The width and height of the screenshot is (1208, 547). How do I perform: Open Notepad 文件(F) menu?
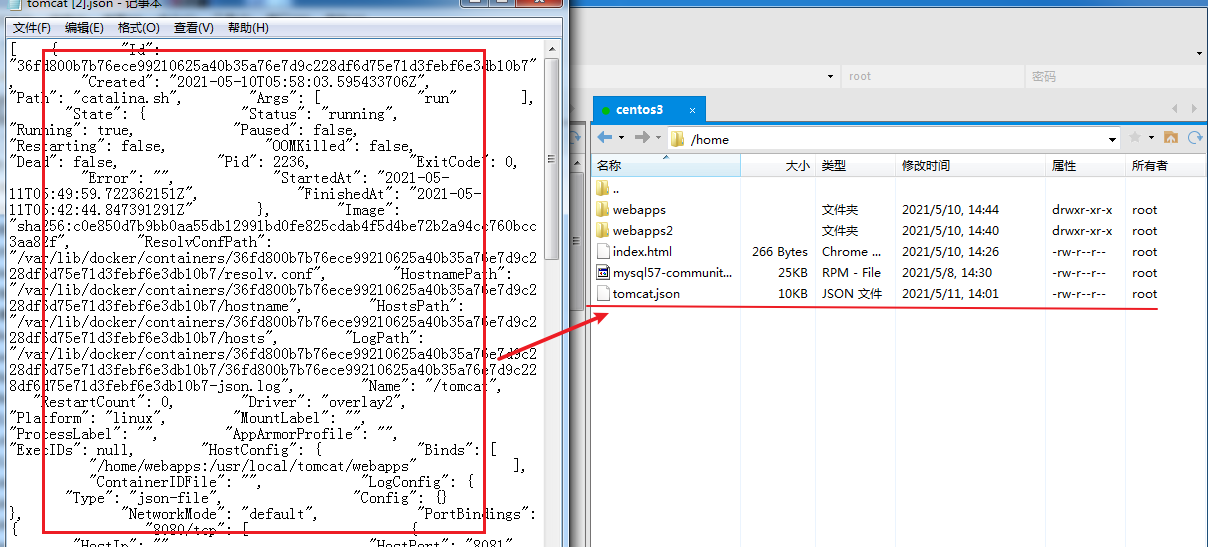coord(32,28)
